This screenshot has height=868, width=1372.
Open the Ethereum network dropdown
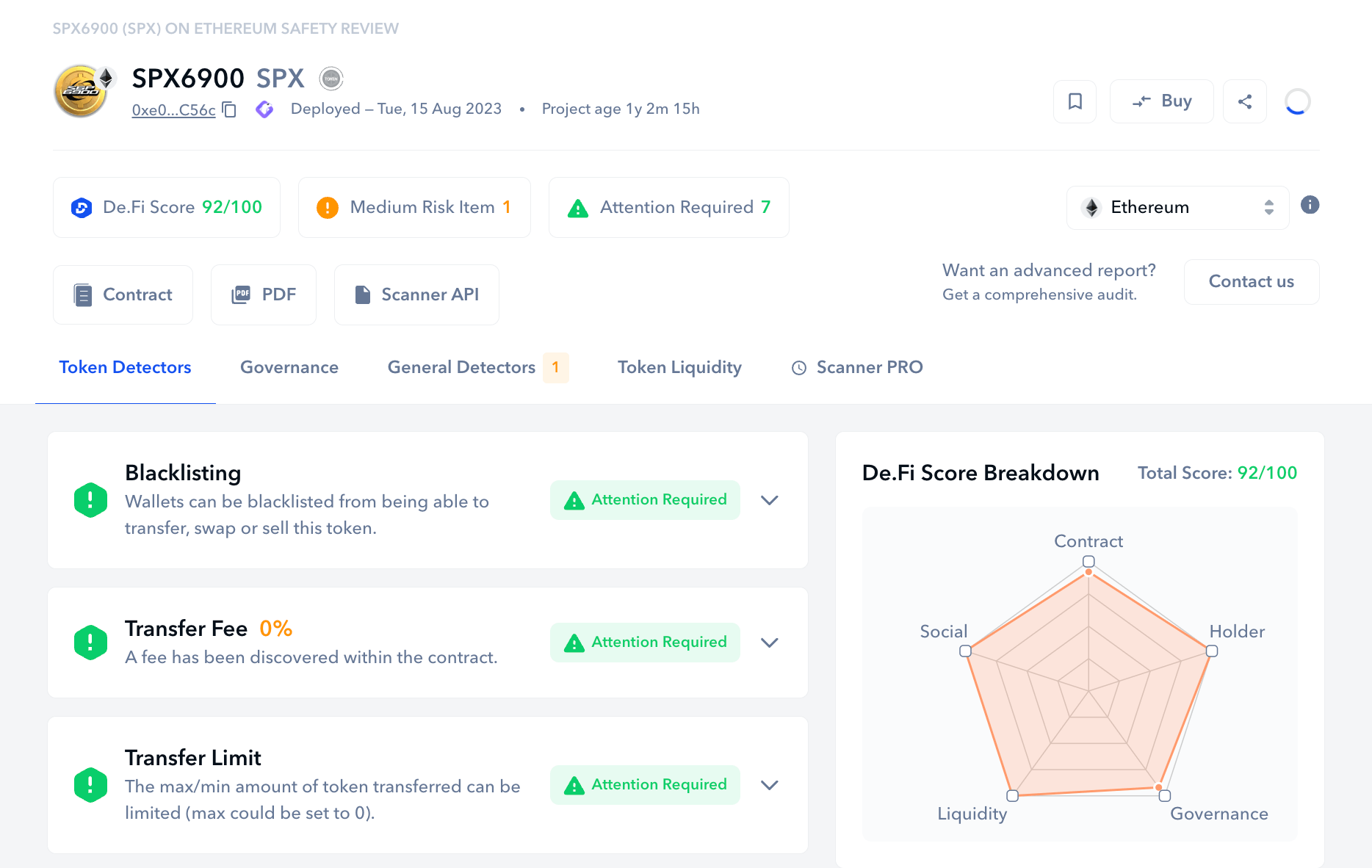1178,208
